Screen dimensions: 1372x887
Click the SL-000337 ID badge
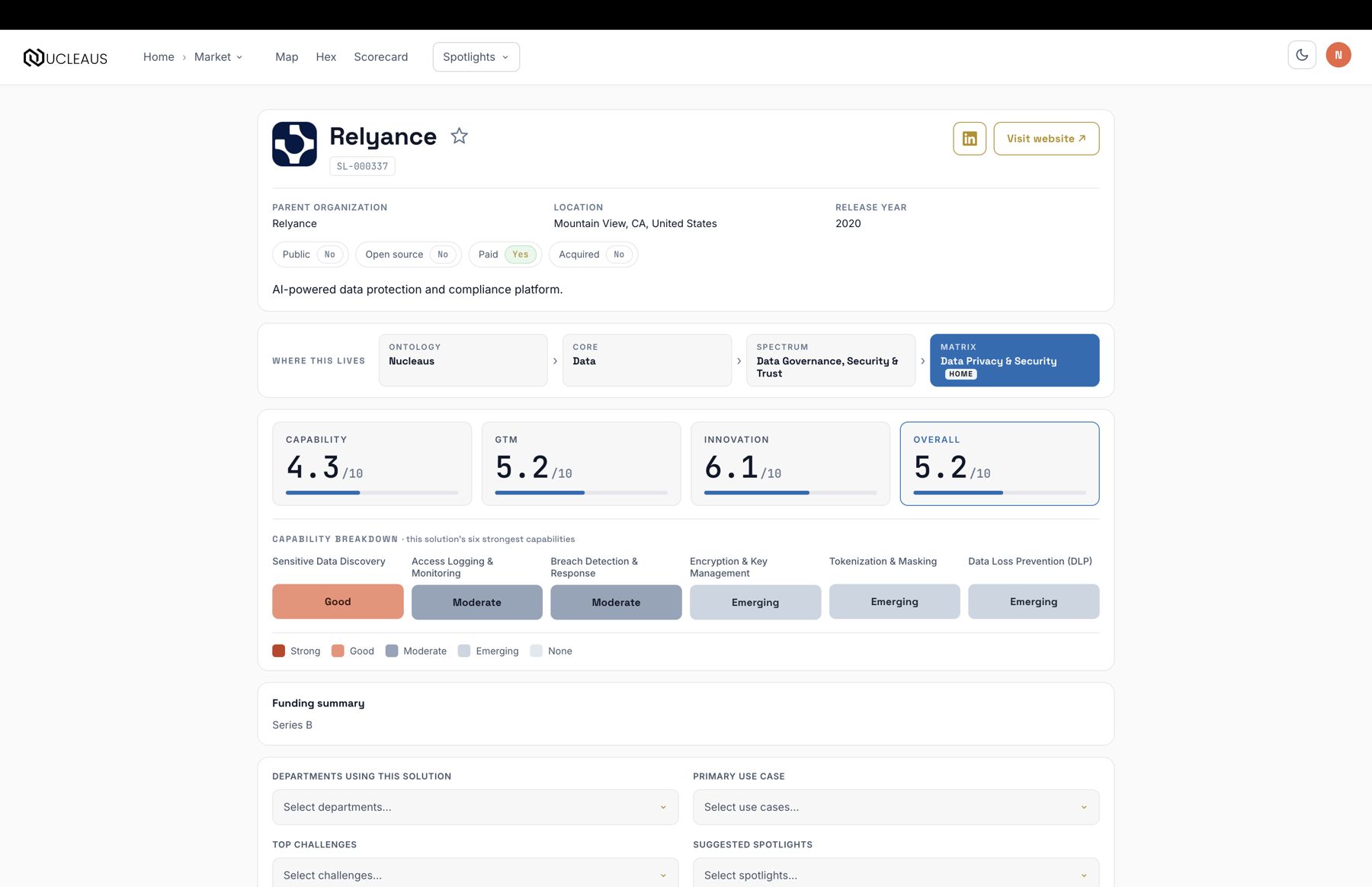(362, 166)
